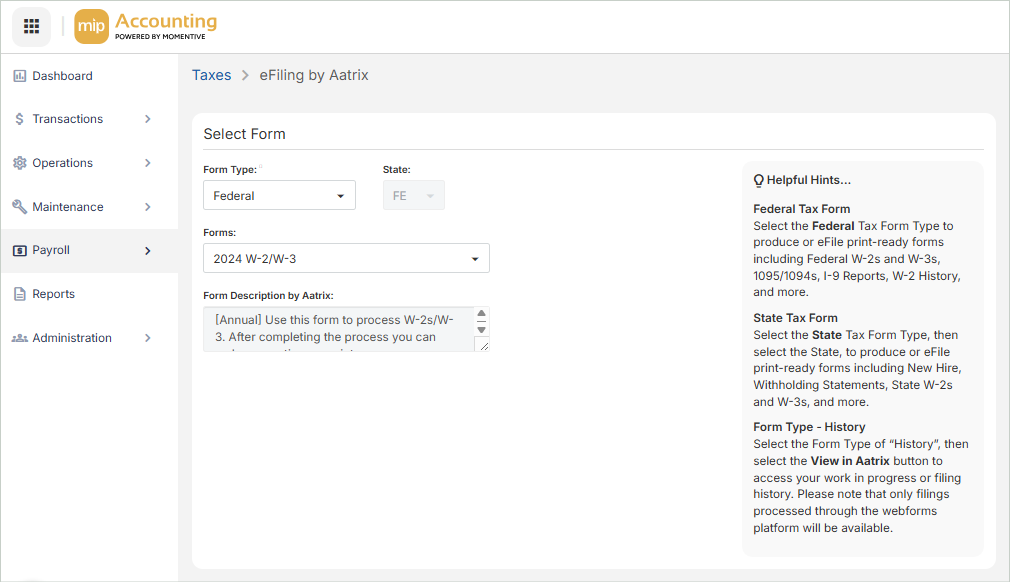Viewport: 1010px width, 582px height.
Task: Click the Operations gear icon
Action: (x=19, y=163)
